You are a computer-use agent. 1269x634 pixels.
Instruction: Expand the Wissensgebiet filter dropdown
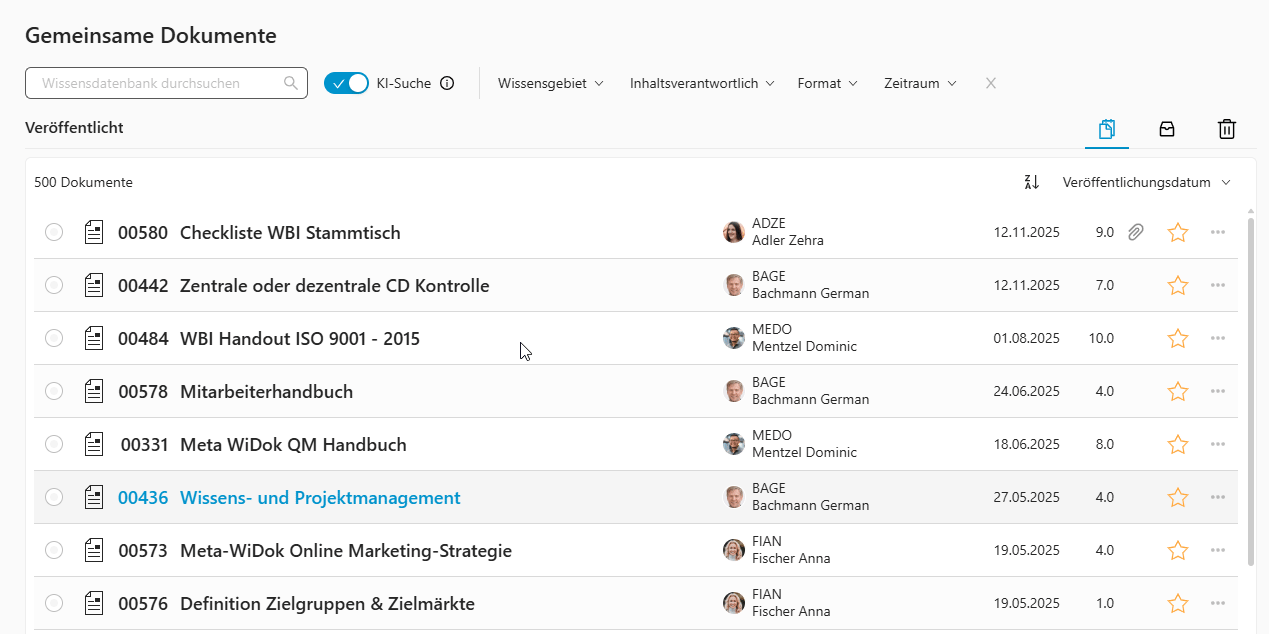click(550, 83)
